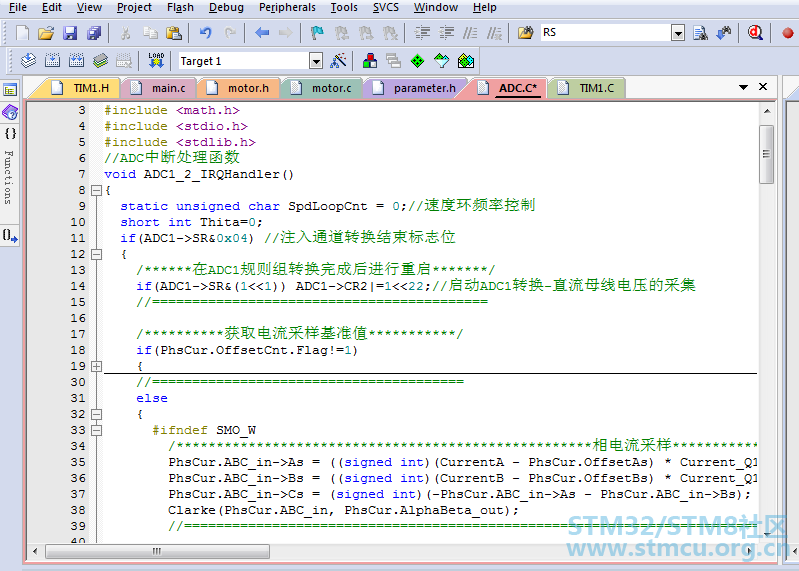Click the vertical scrollbar thumb
Image resolution: width=799 pixels, height=571 pixels.
(766, 154)
